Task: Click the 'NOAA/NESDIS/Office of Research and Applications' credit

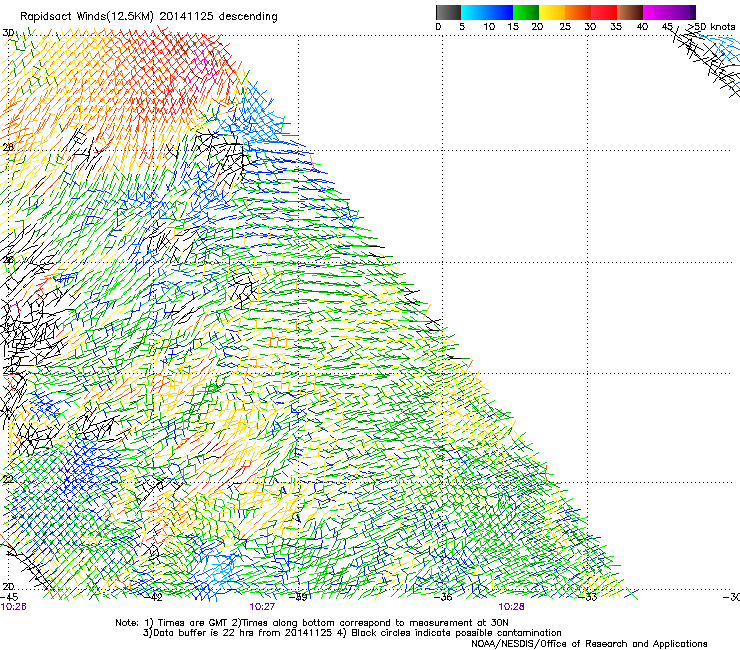Action: pyautogui.click(x=589, y=644)
